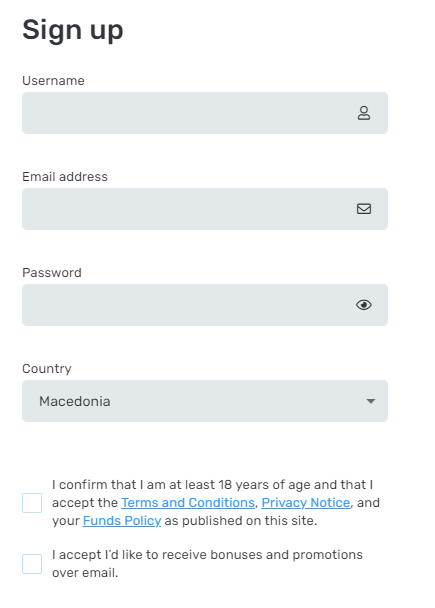Open the Funds Policy link
435x608 pixels.
pos(122,521)
